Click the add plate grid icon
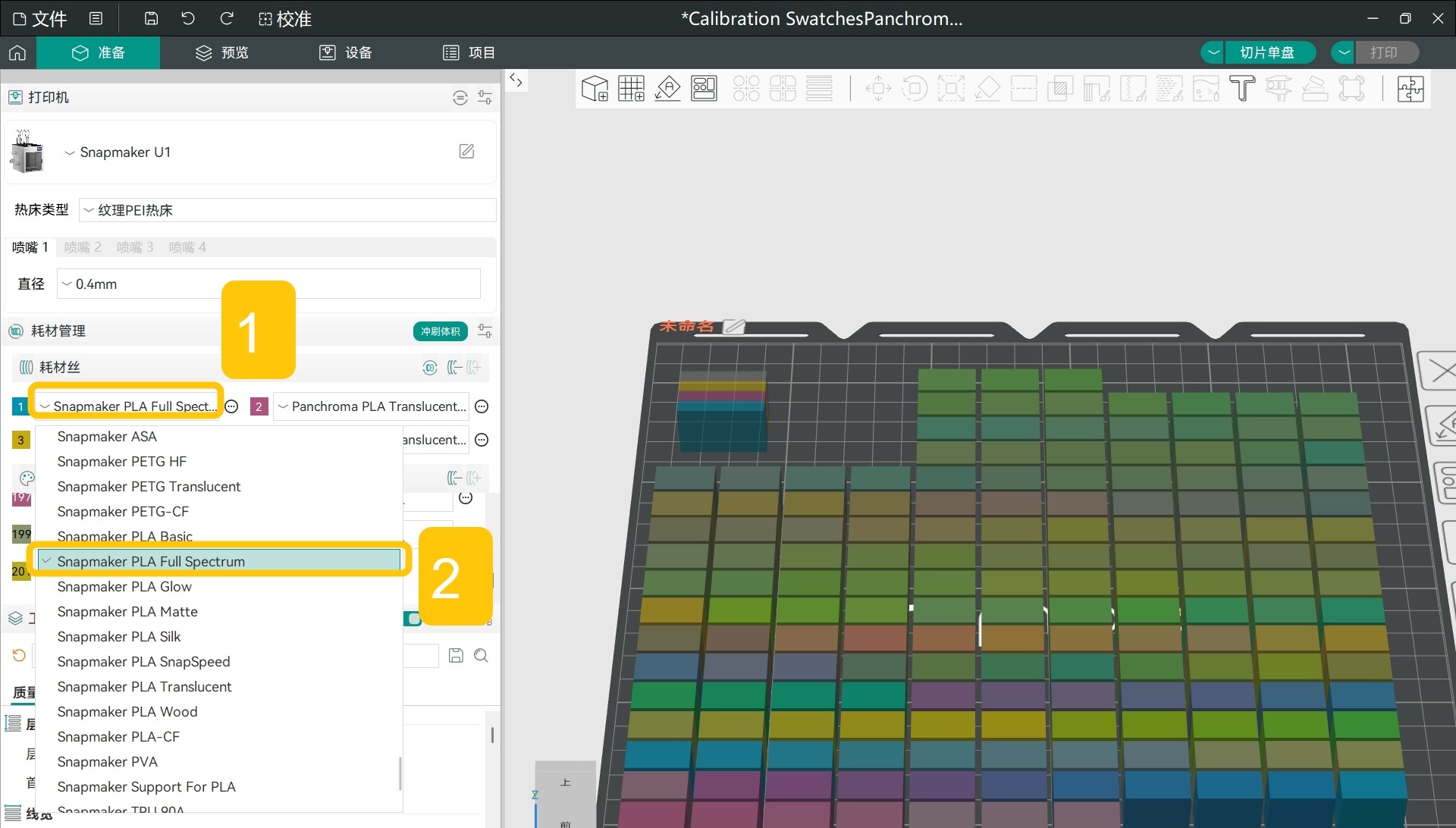This screenshot has height=828, width=1456. click(x=631, y=89)
